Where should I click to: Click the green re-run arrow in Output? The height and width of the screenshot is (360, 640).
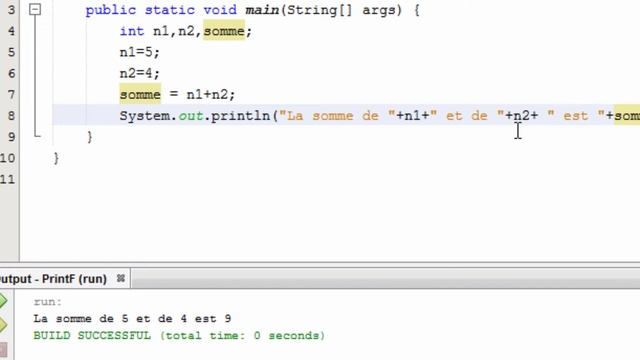(x=3, y=301)
